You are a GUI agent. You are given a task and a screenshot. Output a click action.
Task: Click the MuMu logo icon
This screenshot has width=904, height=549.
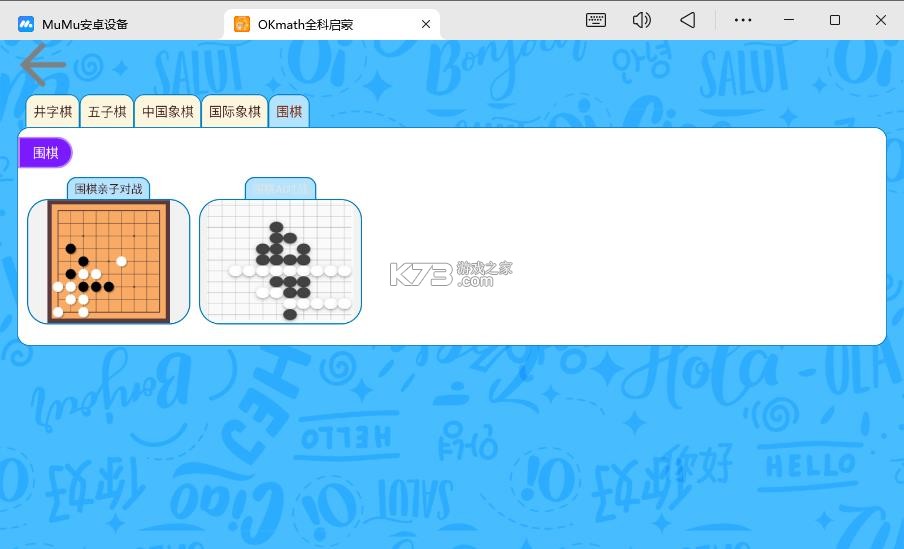(26, 24)
